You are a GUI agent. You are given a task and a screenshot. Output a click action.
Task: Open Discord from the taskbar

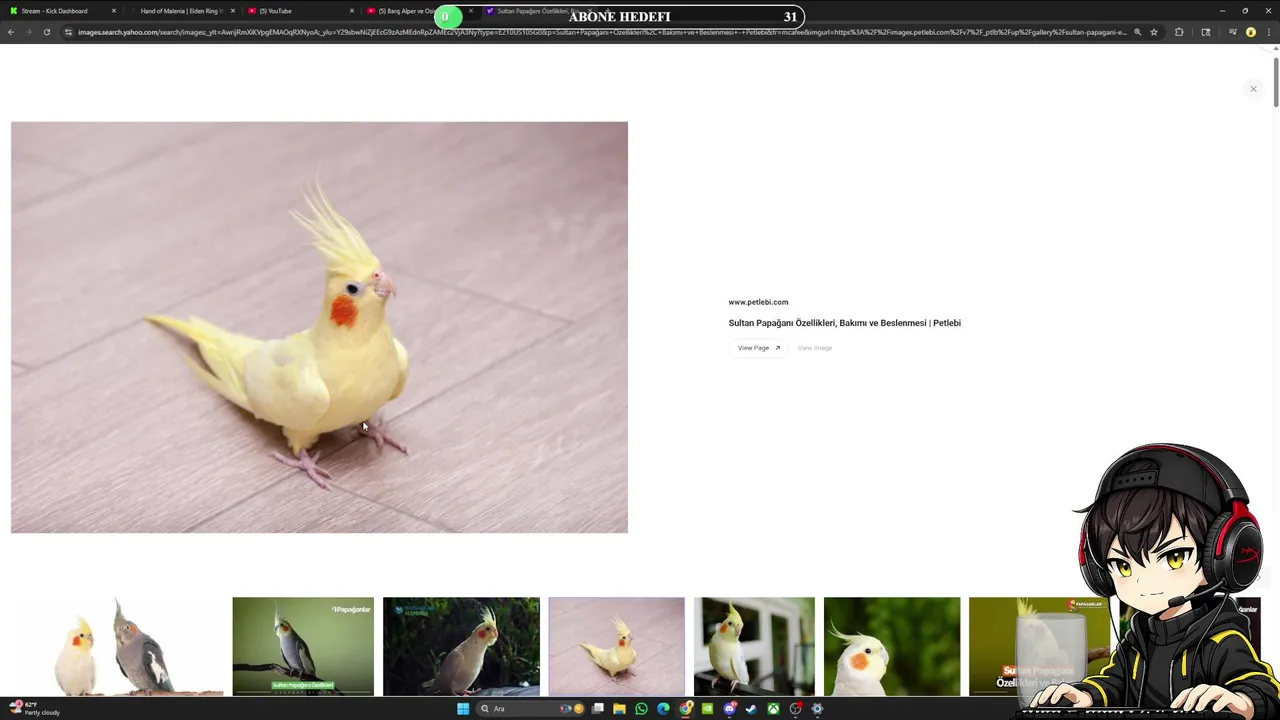[730, 709]
